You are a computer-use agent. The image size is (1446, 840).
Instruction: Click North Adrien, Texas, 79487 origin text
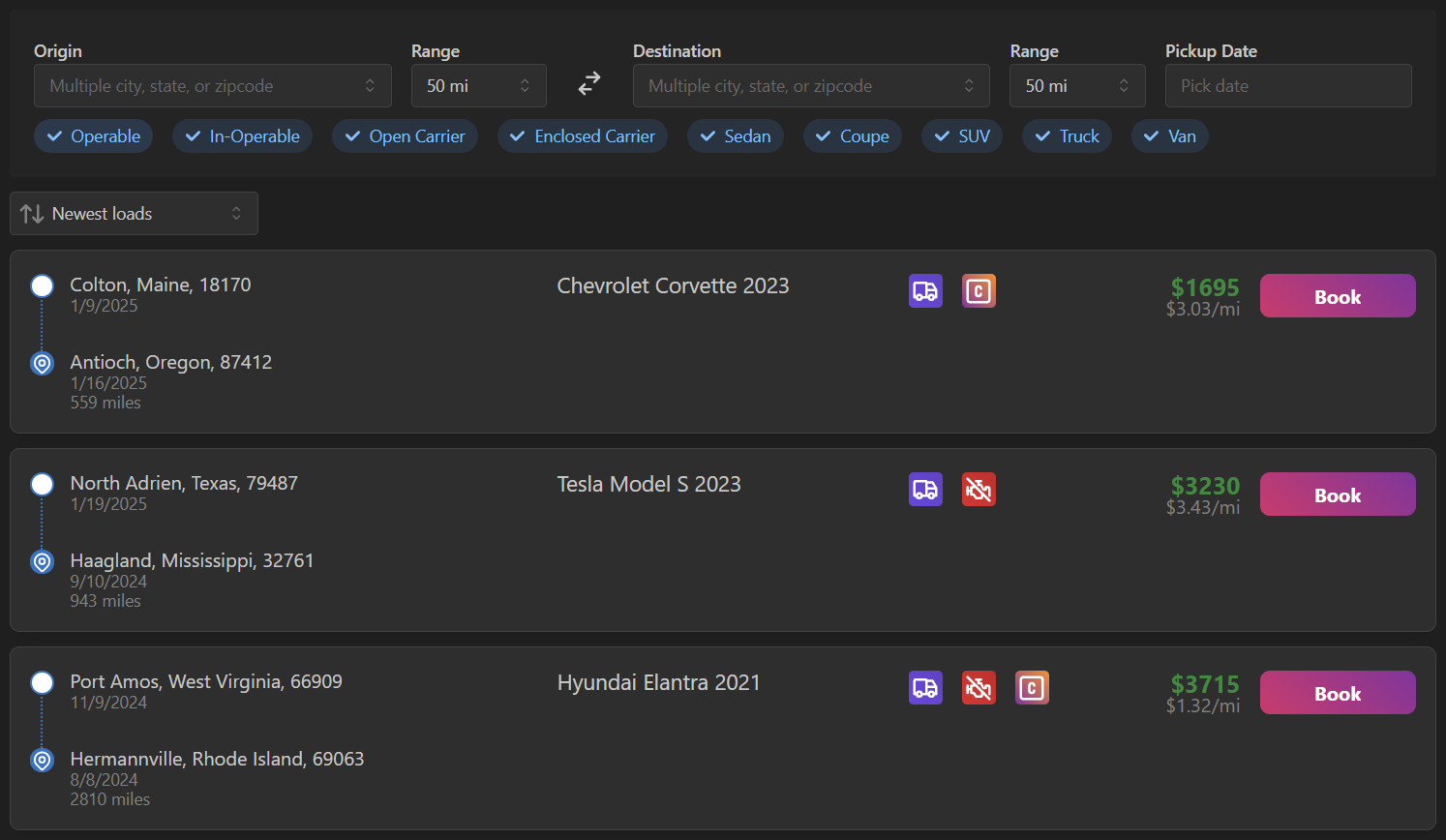click(x=184, y=483)
